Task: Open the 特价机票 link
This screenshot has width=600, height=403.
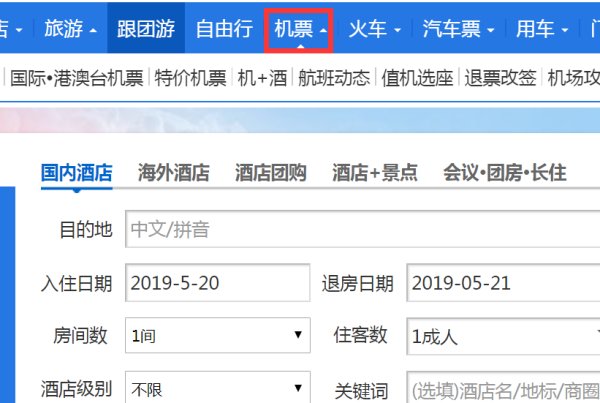Action: point(190,78)
